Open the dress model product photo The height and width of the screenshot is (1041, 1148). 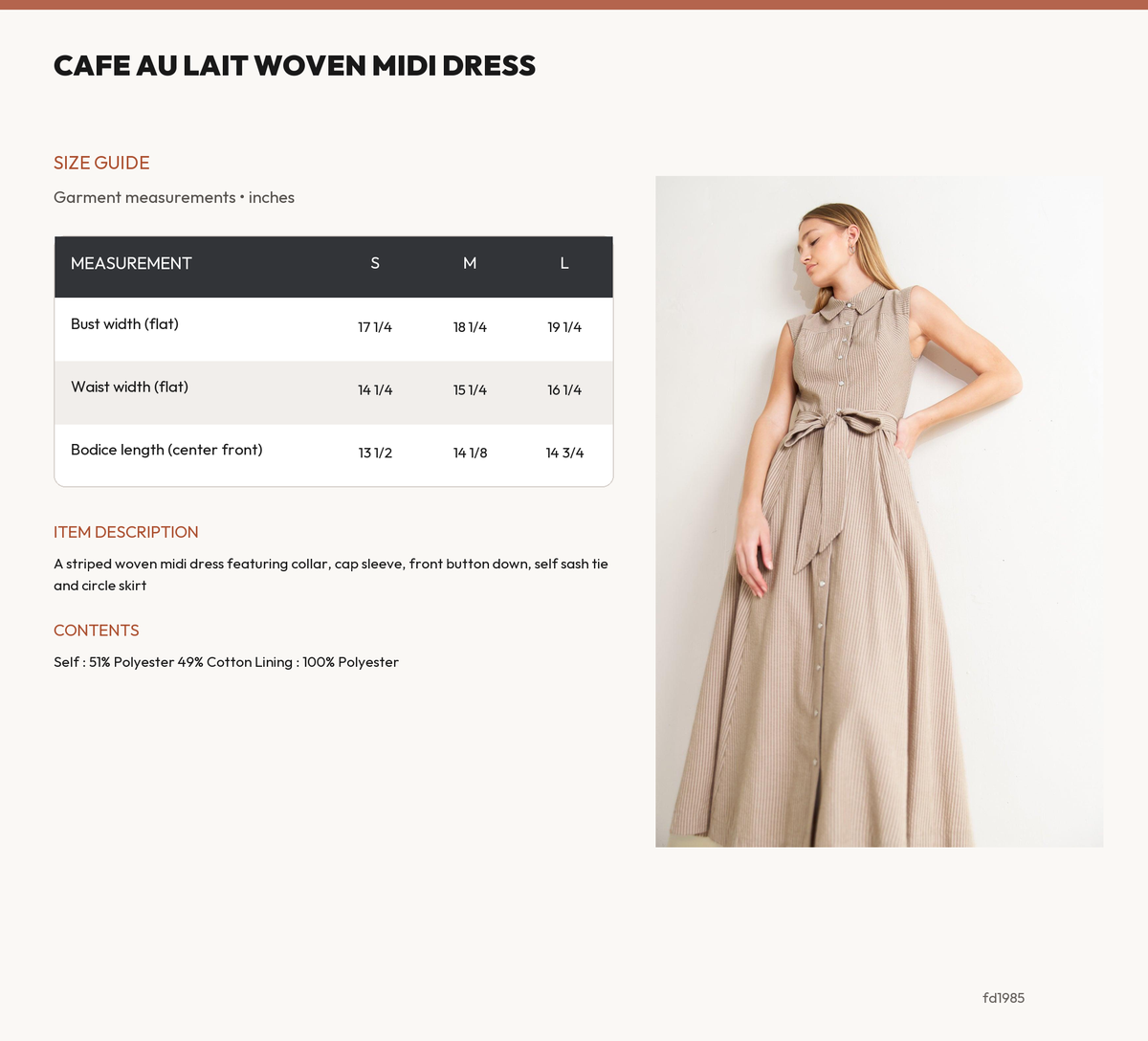pyautogui.click(x=879, y=511)
